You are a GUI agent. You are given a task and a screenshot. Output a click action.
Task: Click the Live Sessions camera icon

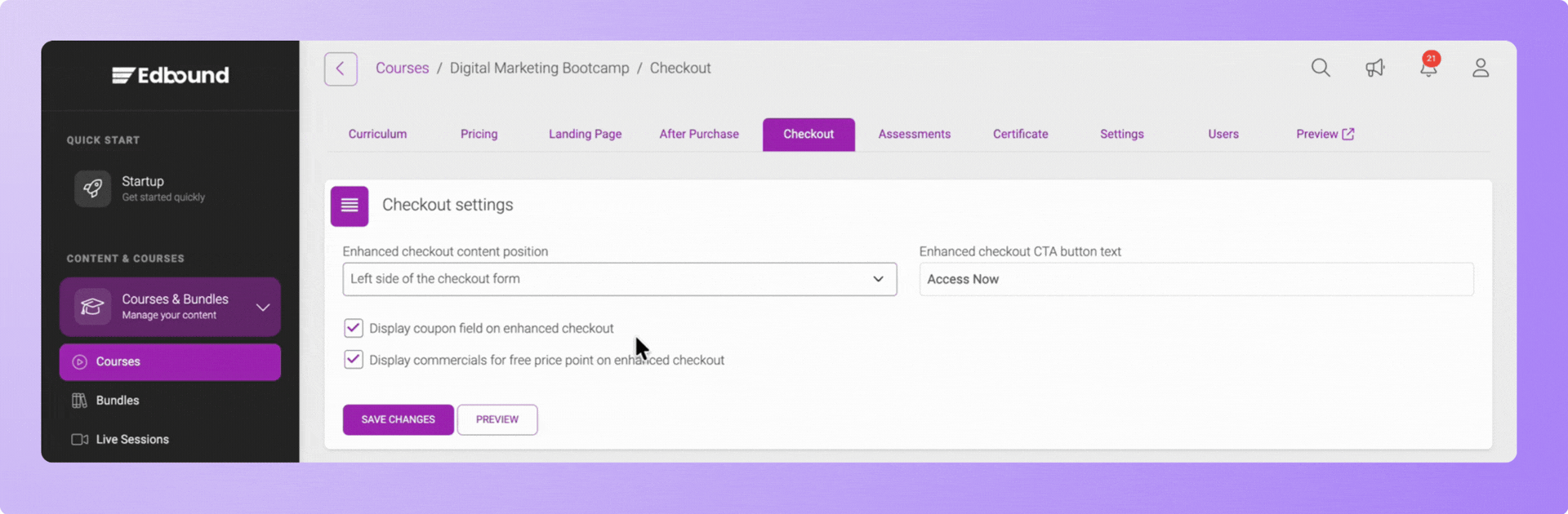click(79, 440)
